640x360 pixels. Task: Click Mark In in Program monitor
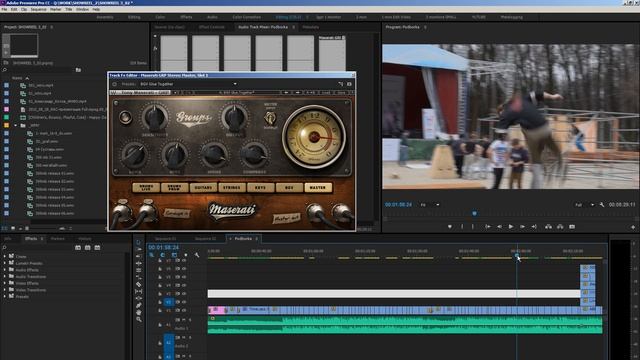pos(462,227)
